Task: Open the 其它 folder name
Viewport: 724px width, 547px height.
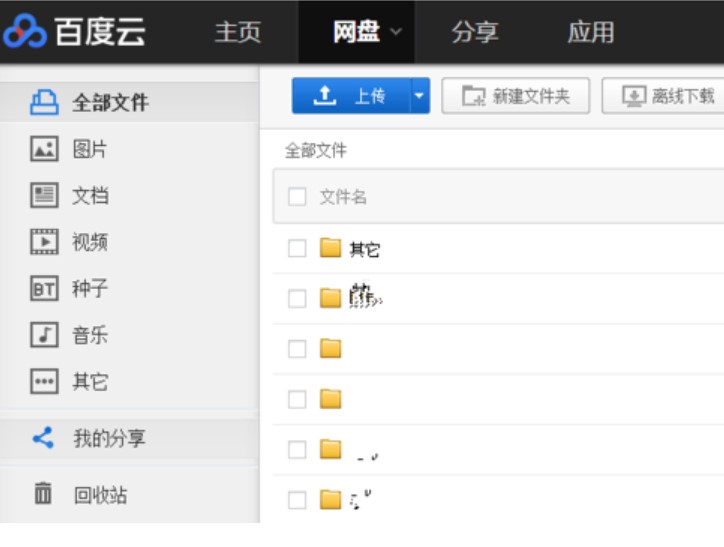Action: coord(365,250)
